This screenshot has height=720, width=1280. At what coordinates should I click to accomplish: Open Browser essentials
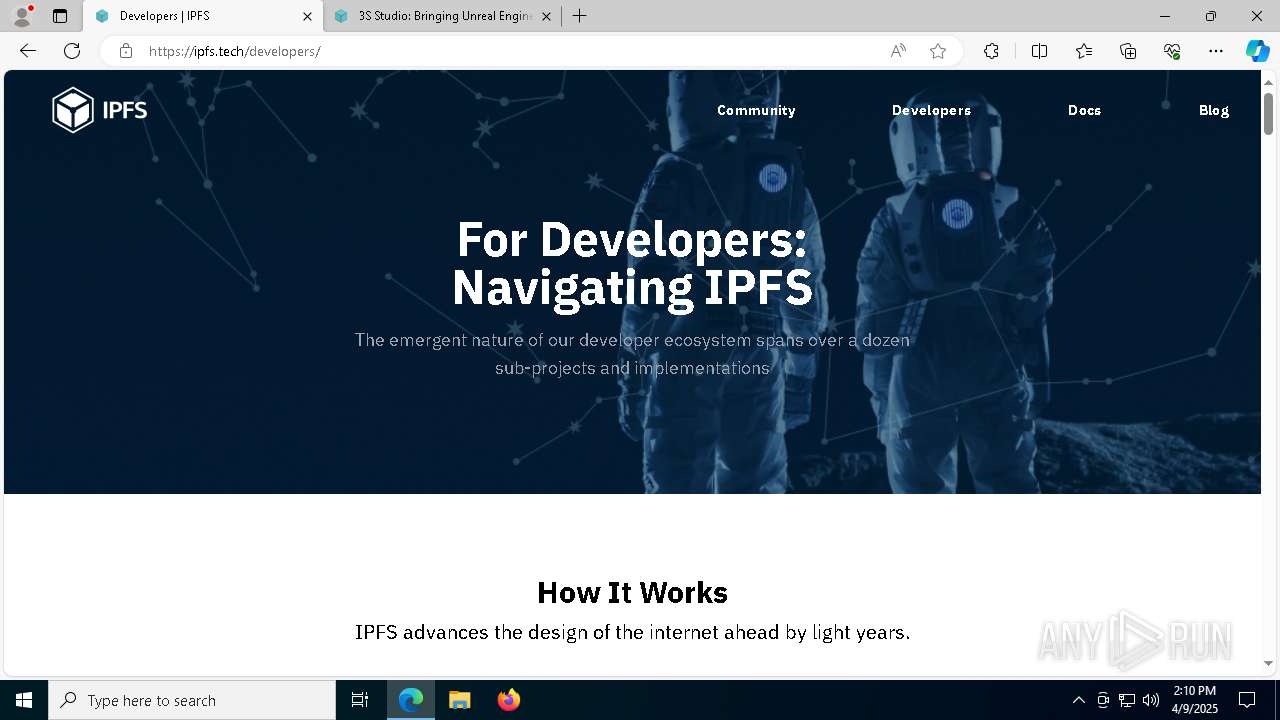1172,51
